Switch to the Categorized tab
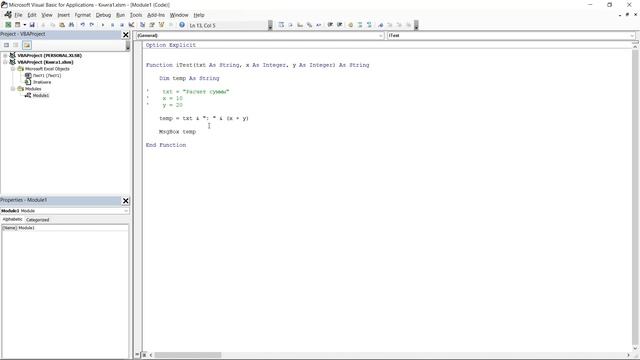 [38, 220]
